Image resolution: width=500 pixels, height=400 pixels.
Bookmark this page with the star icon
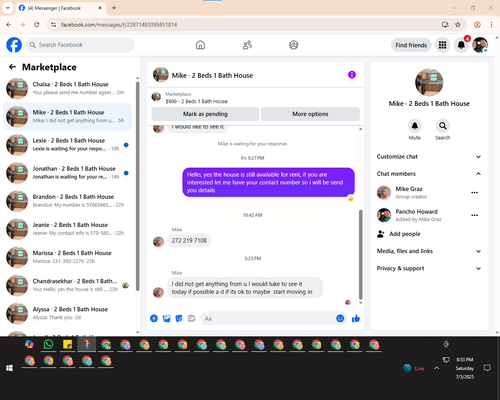coord(458,25)
